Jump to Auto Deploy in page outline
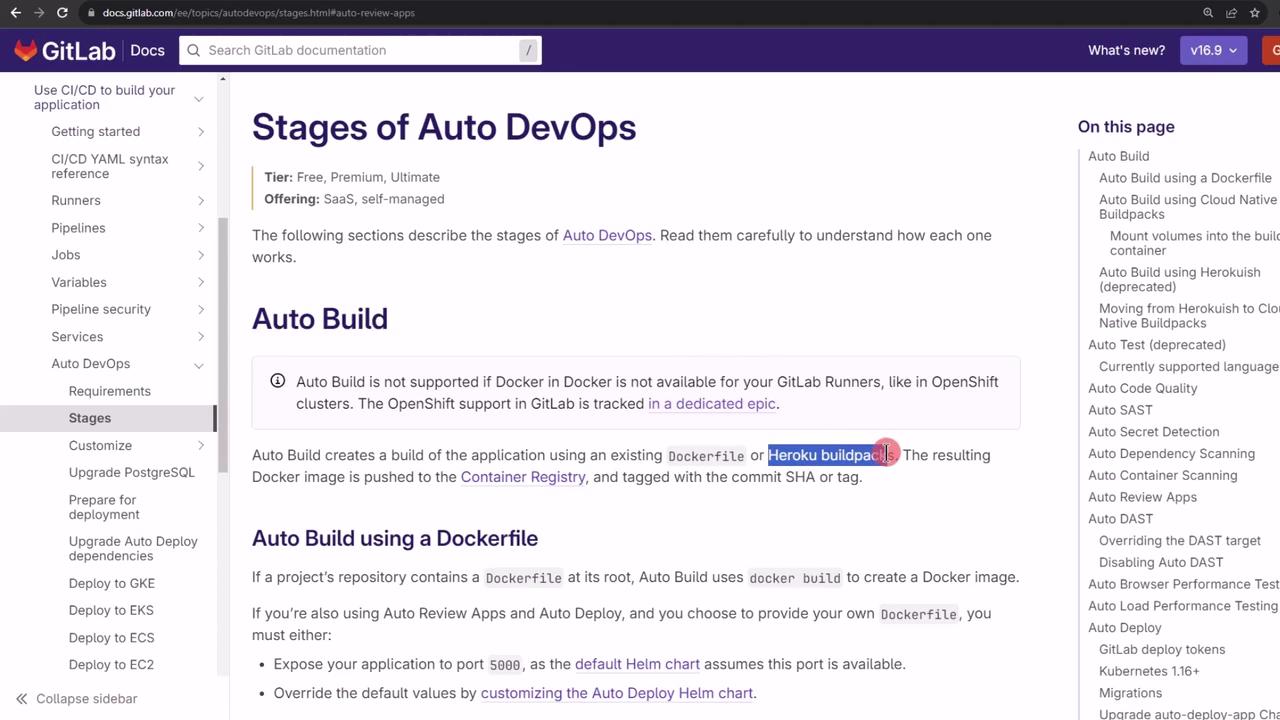 (x=1124, y=628)
